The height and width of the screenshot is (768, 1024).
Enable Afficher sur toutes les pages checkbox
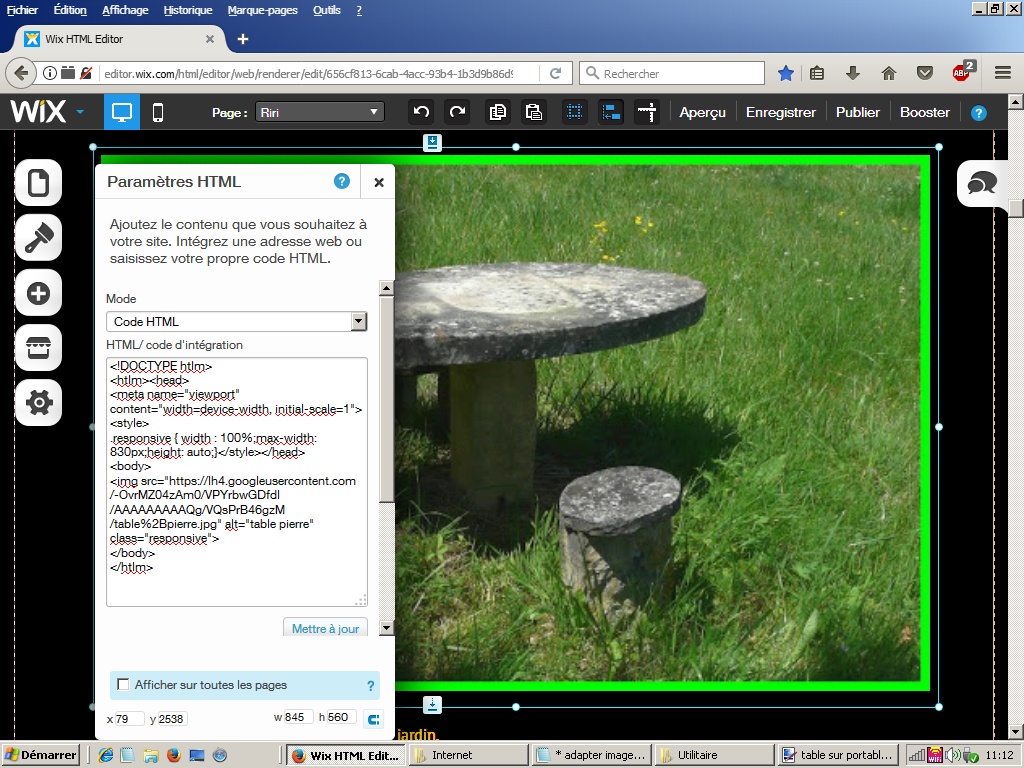(123, 684)
